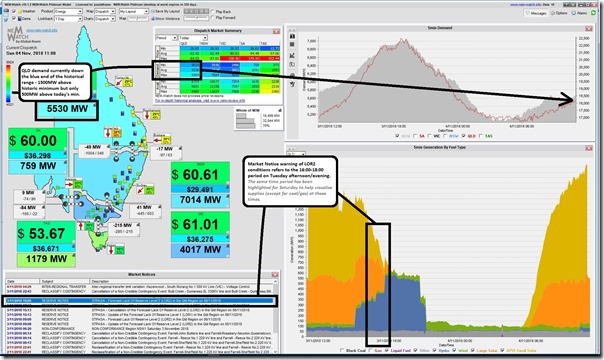This screenshot has width=604, height=360.
Task: Click the Save My Layout icon
Action: click(153, 12)
